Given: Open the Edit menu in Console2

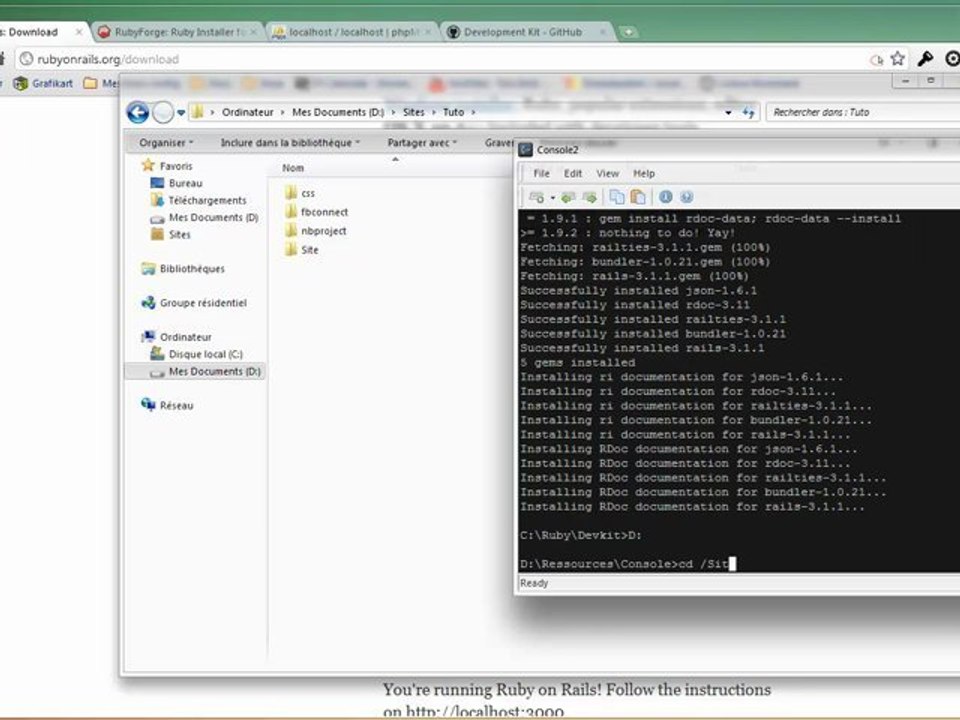Looking at the screenshot, I should pyautogui.click(x=572, y=173).
